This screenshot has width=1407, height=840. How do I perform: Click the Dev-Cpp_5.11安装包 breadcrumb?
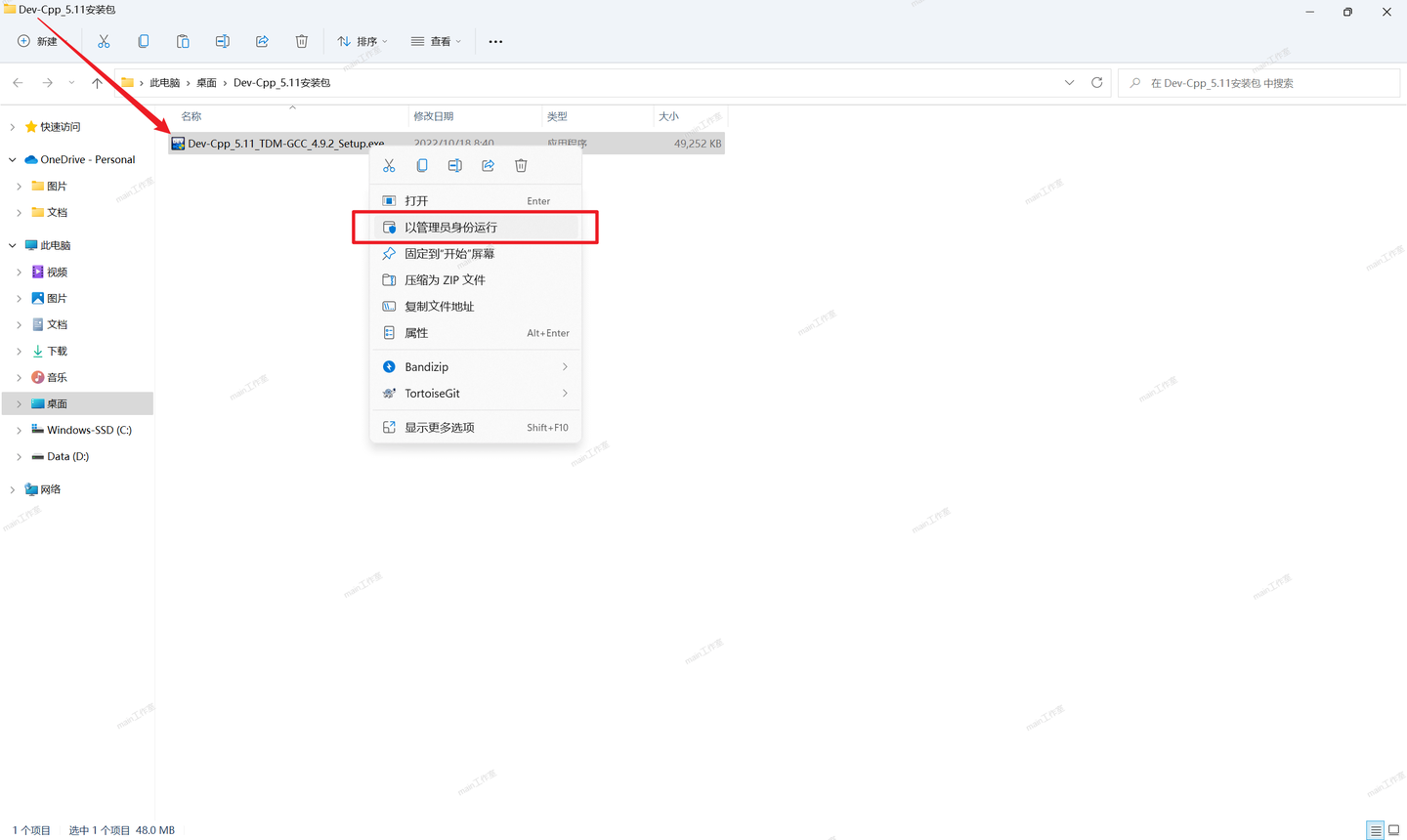tap(281, 83)
